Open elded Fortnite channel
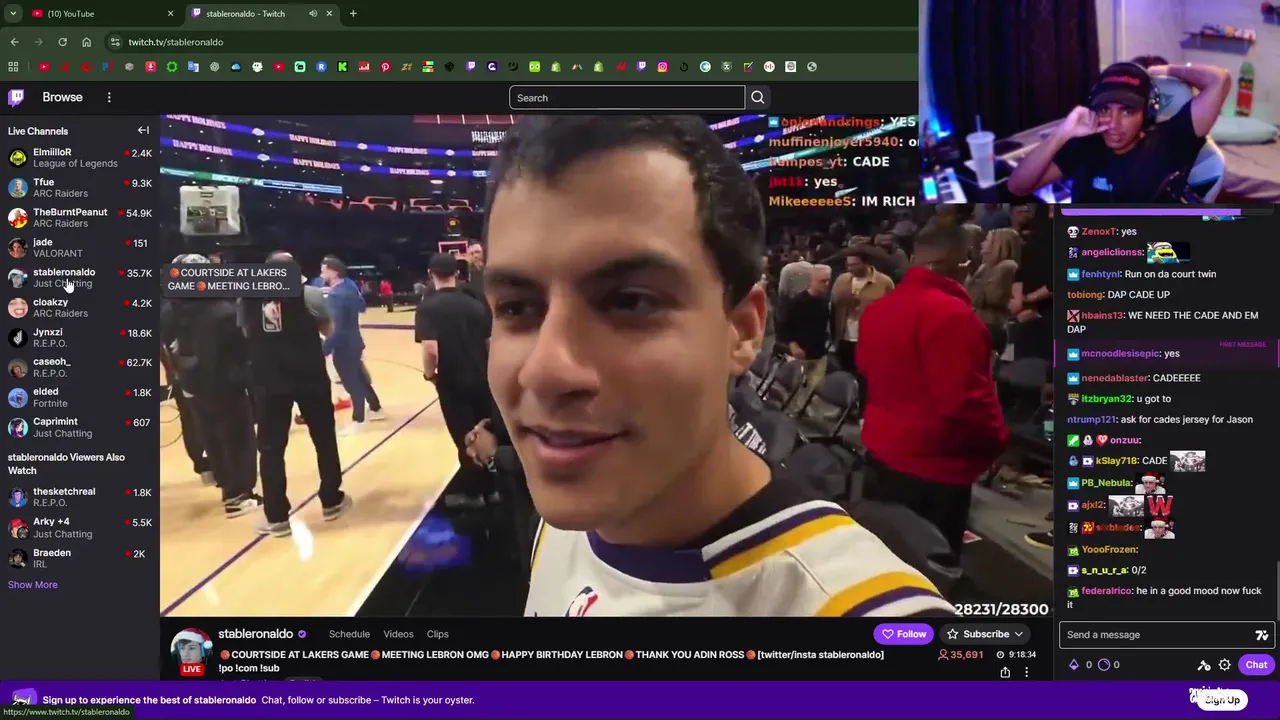Image resolution: width=1280 pixels, height=720 pixels. 80,398
